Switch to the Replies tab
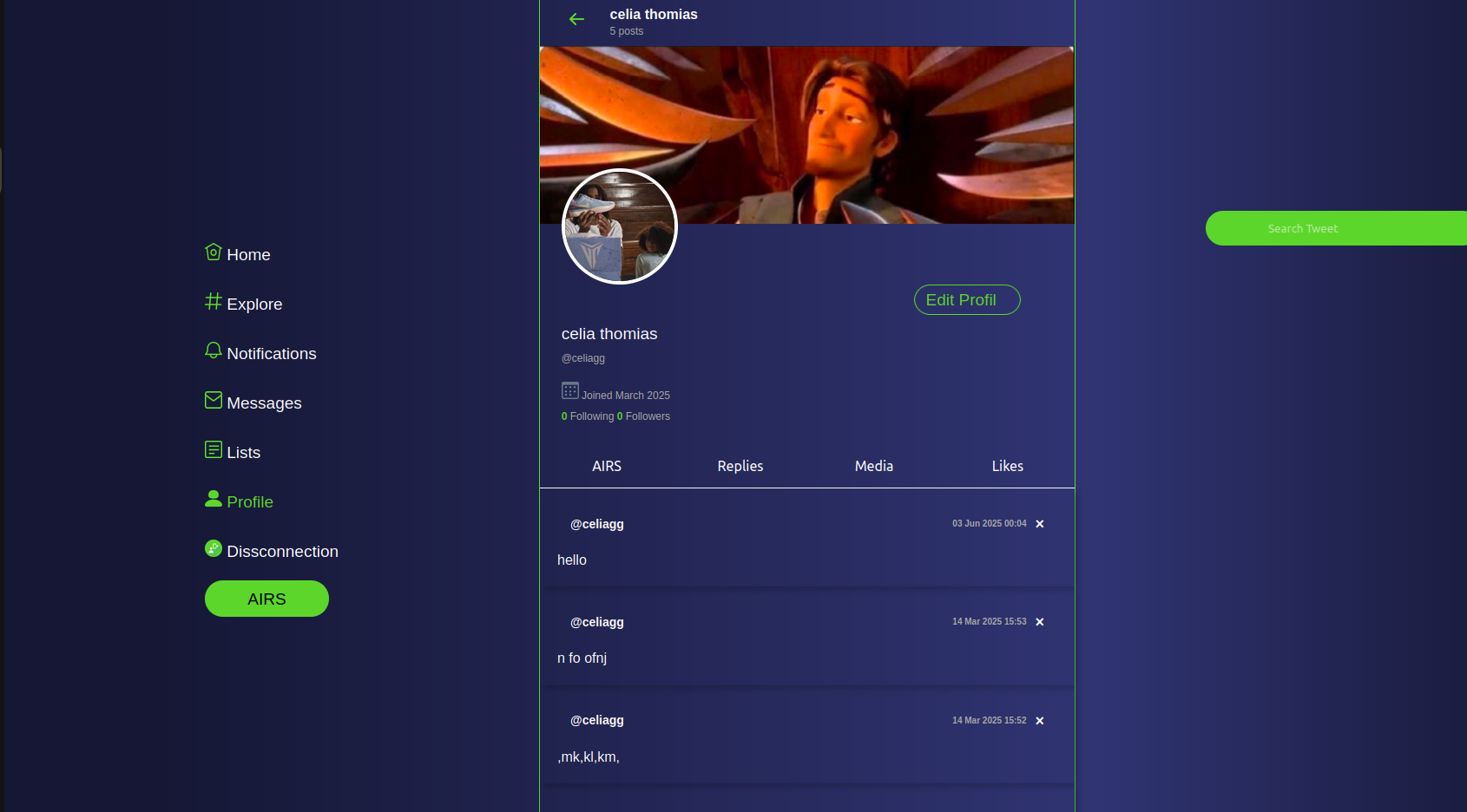The height and width of the screenshot is (812, 1467). tap(740, 466)
